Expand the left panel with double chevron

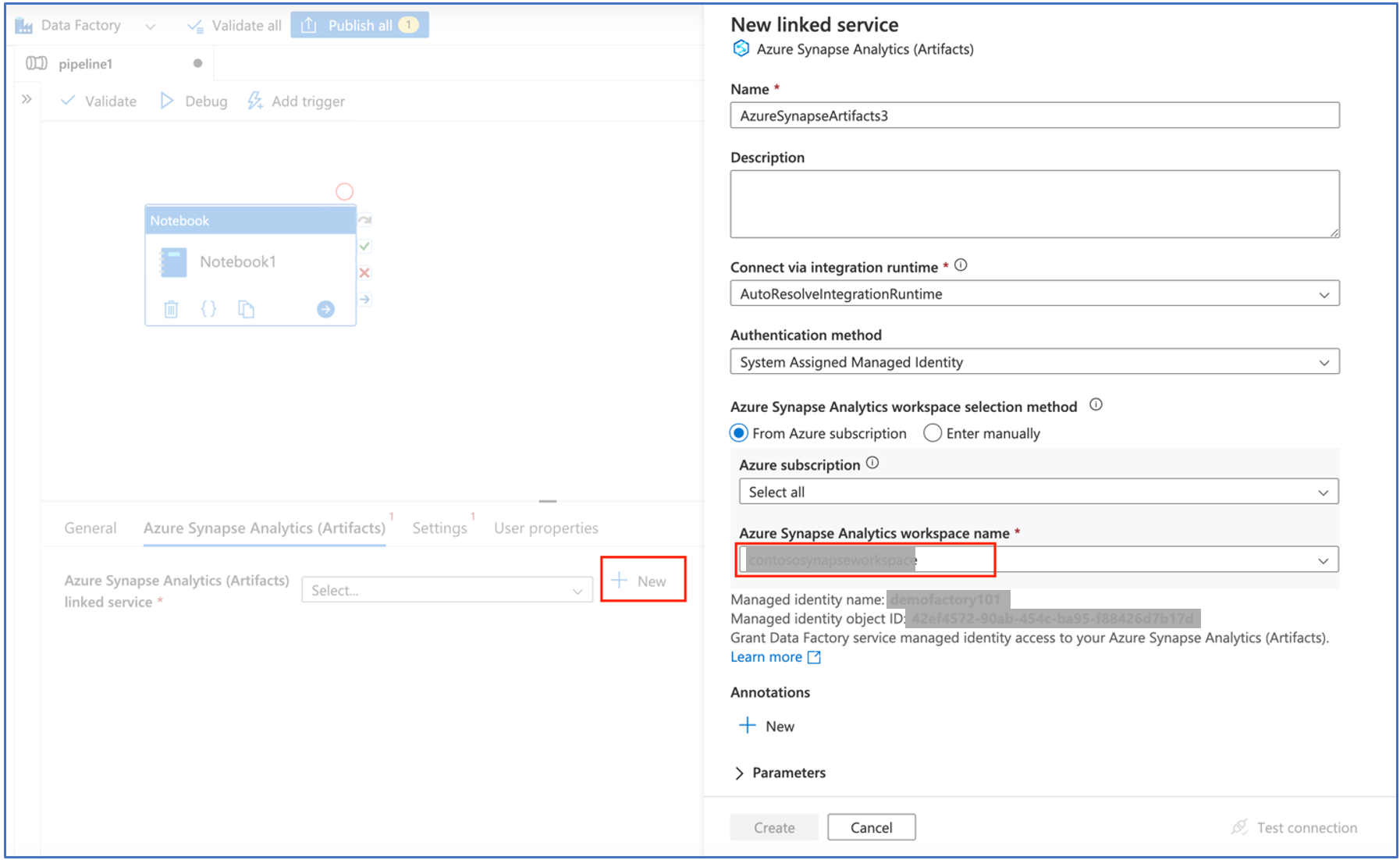click(x=27, y=99)
